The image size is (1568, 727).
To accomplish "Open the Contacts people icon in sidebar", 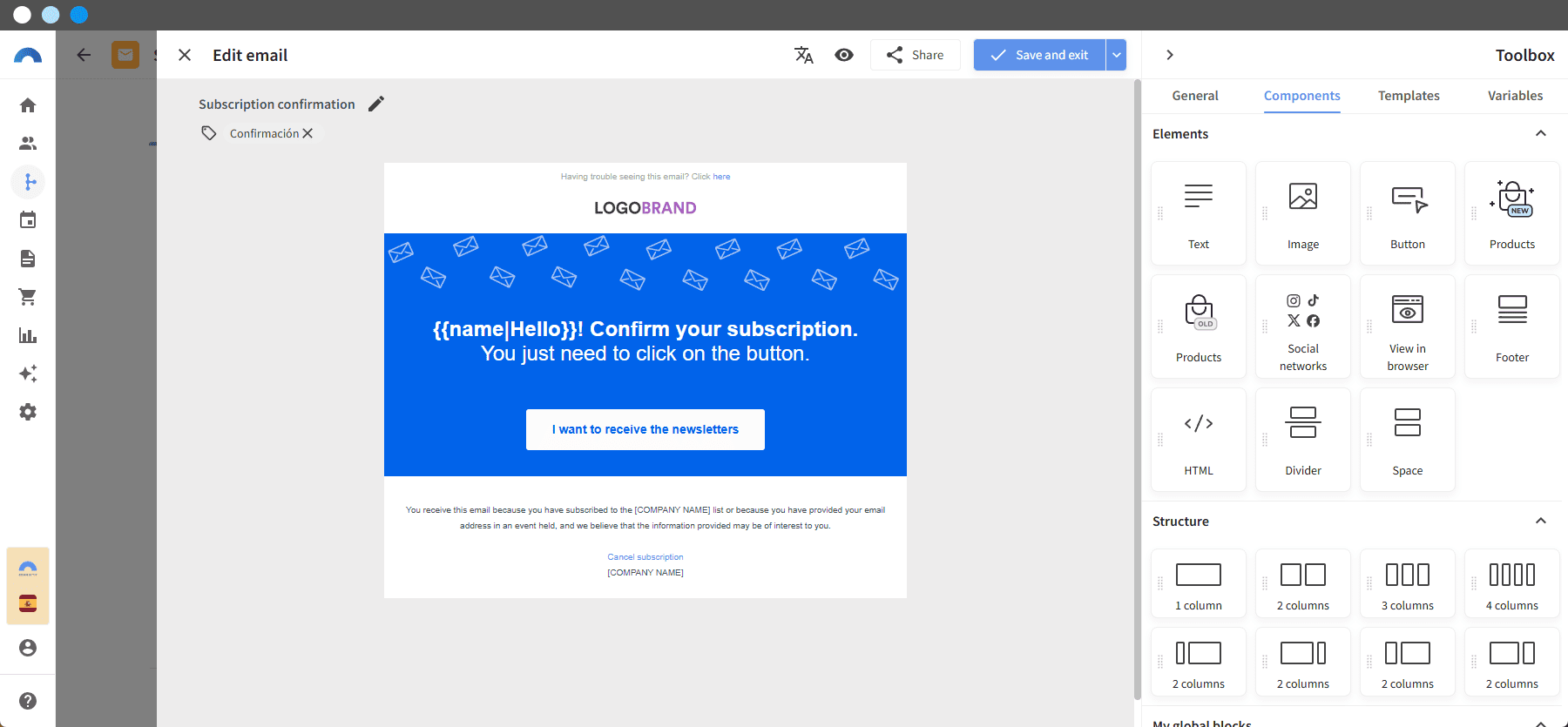I will pyautogui.click(x=28, y=144).
